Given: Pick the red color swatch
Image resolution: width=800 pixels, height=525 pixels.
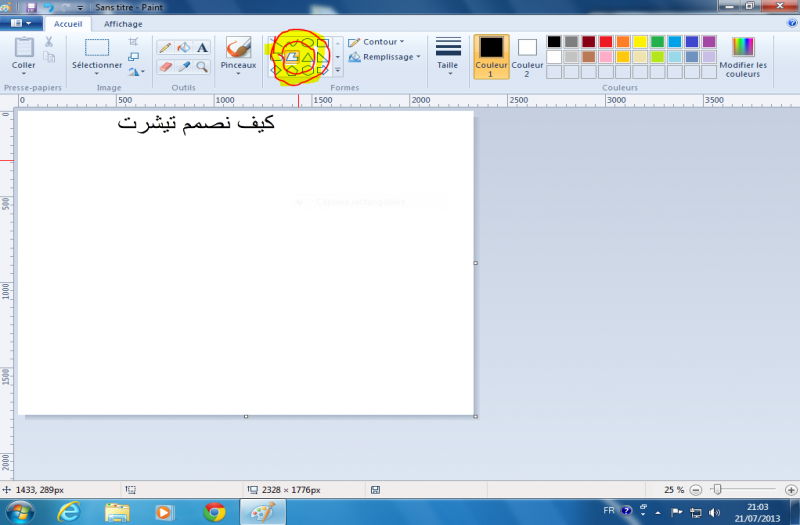Looking at the screenshot, I should (x=606, y=42).
